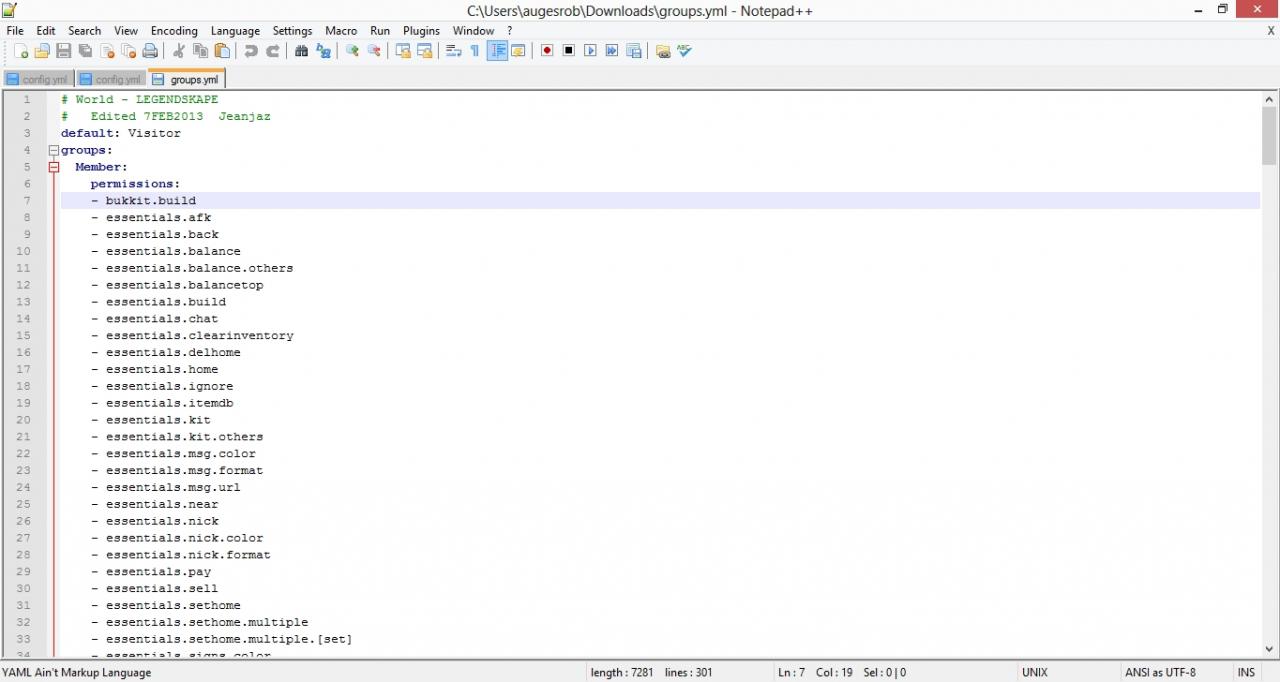Collapse the groups: fold marker on line 4
Screen dimensions: 1280x682
click(54, 150)
